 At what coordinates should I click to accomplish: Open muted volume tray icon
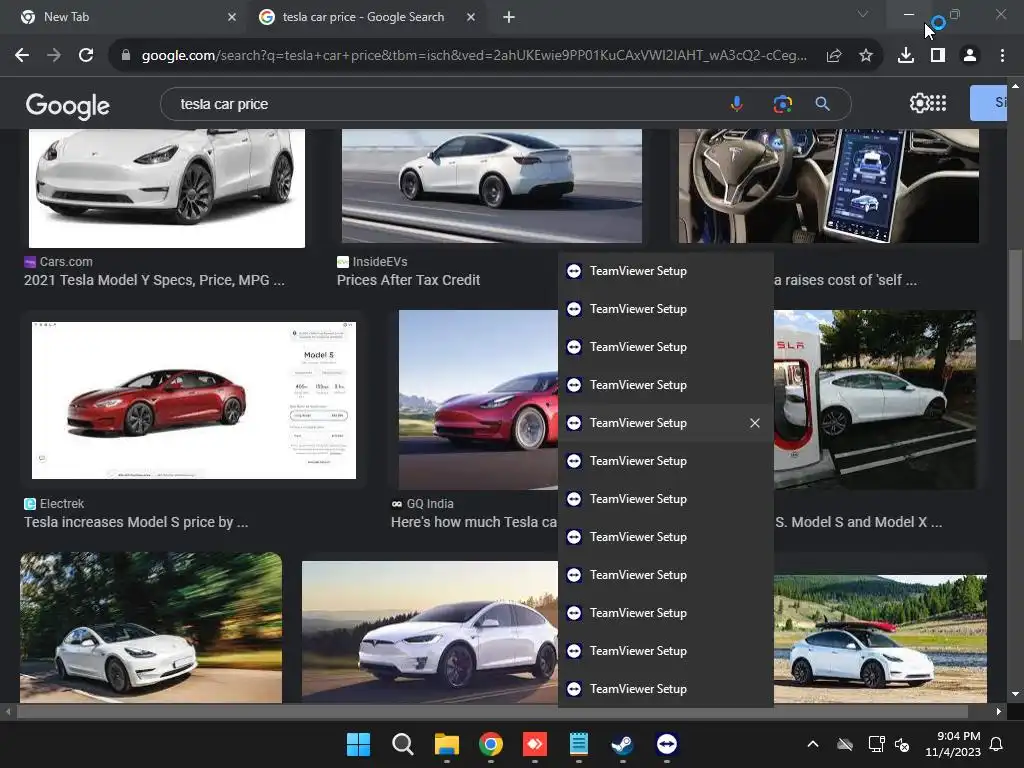[903, 744]
